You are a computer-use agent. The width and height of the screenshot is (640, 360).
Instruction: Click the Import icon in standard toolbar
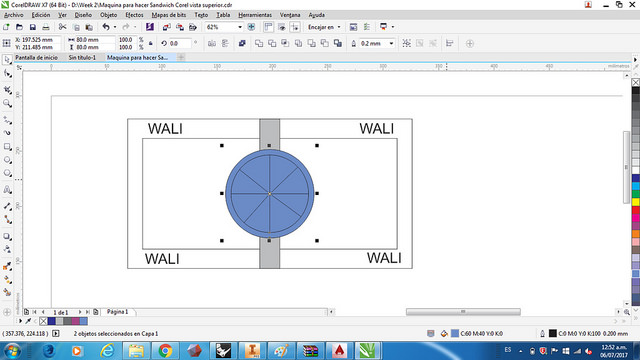tap(167, 27)
